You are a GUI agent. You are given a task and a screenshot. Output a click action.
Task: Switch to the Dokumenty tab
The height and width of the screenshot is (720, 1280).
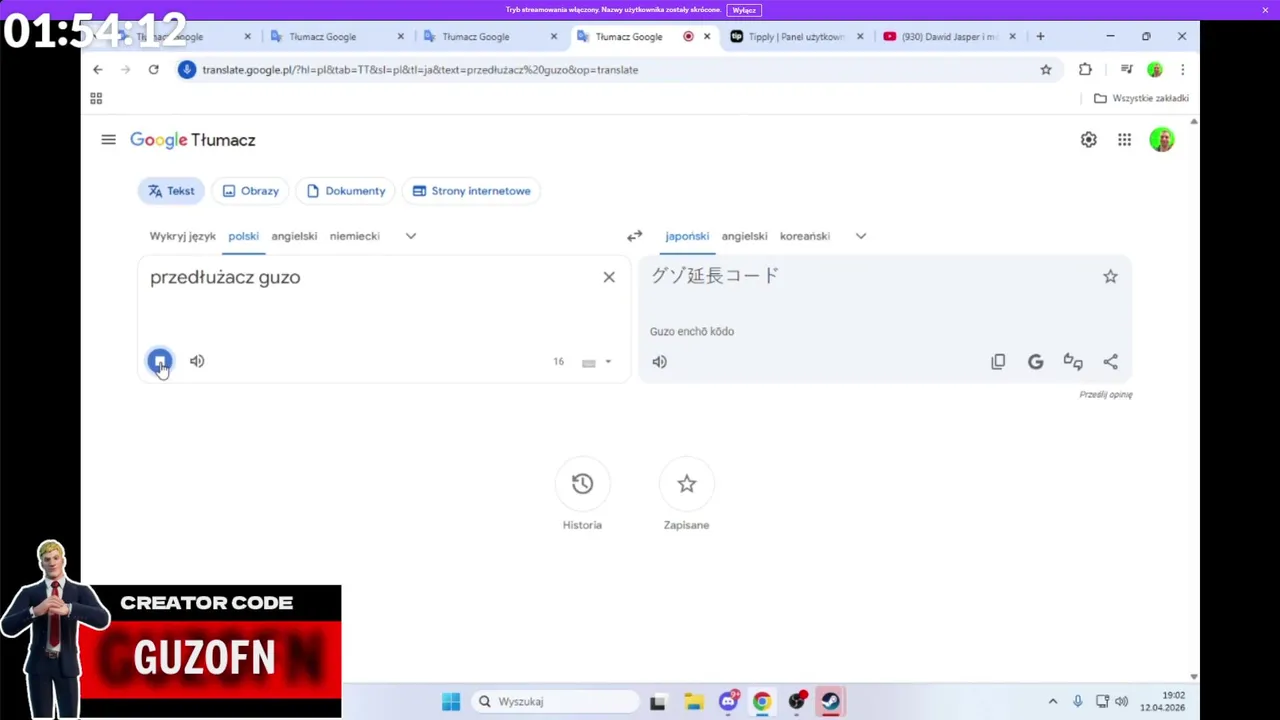pos(345,191)
